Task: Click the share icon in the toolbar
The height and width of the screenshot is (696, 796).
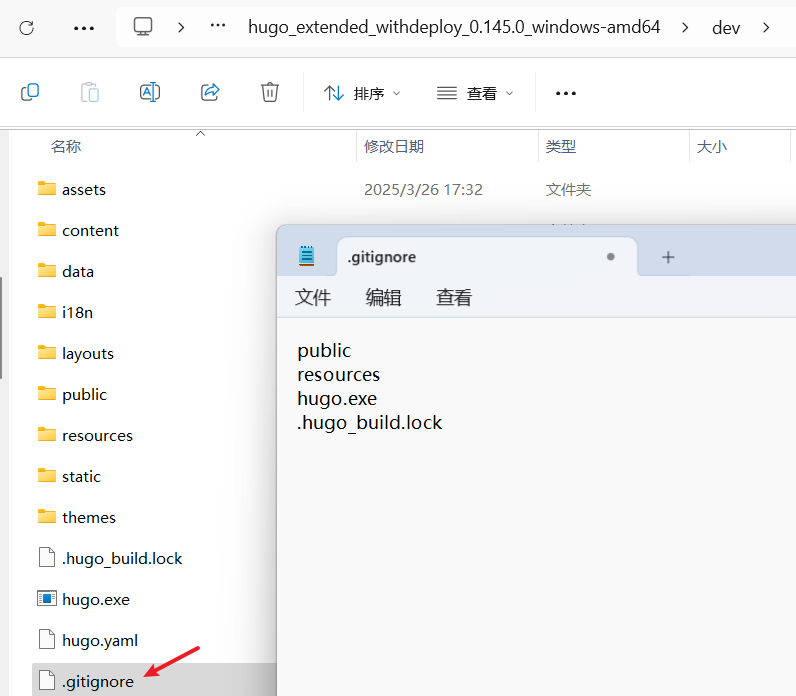Action: (210, 92)
